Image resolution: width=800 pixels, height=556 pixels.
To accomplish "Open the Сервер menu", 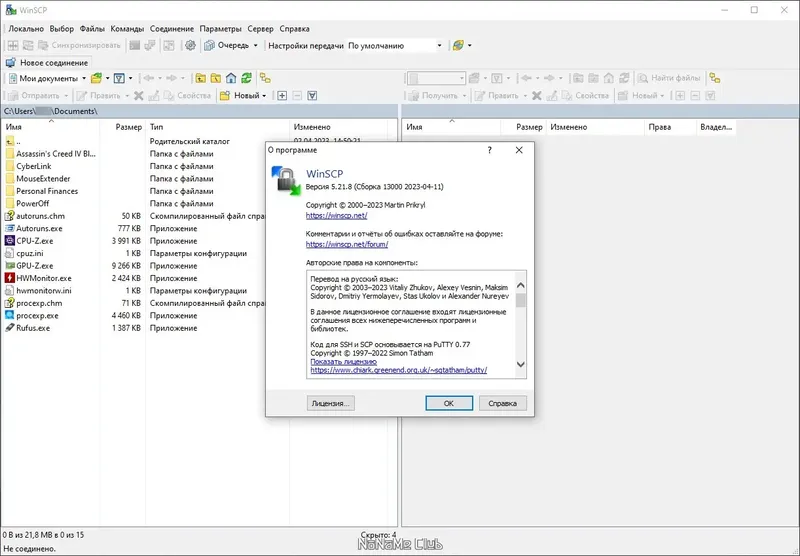I will click(x=260, y=29).
